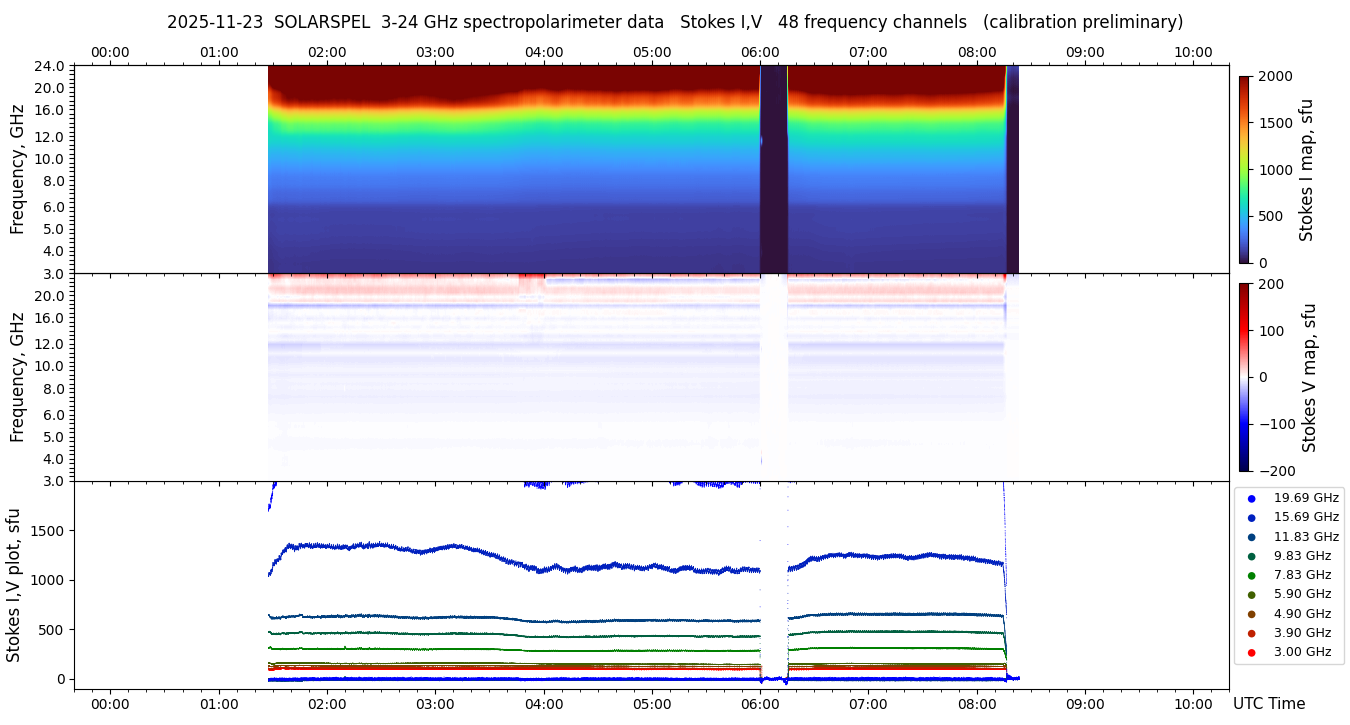The width and height of the screenshot is (1350, 725).
Task: Click the 'Stokes I,V plot, sfu' axis label
Action: point(14,584)
